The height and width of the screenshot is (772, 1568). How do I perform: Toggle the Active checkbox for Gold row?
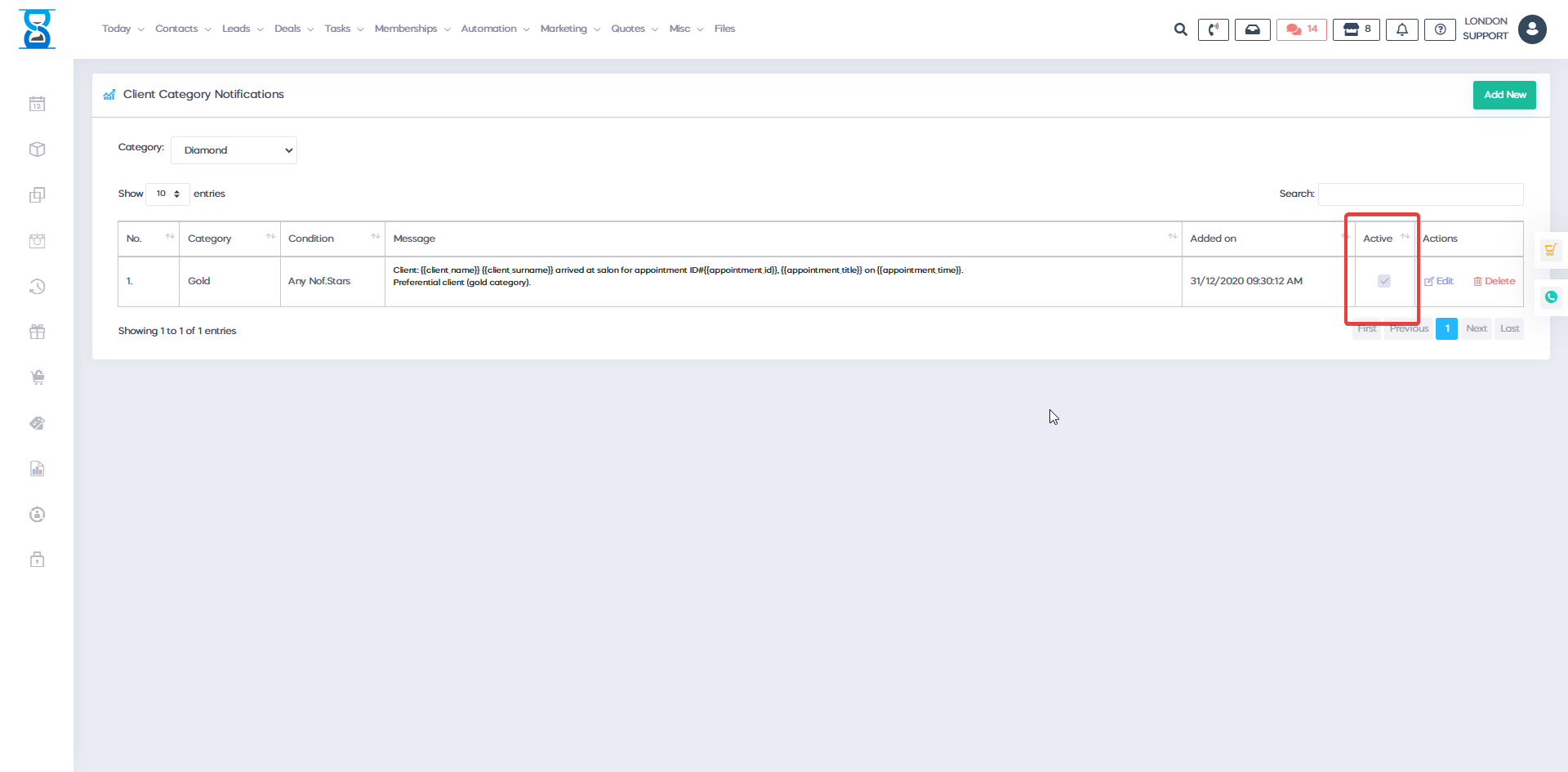tap(1384, 281)
